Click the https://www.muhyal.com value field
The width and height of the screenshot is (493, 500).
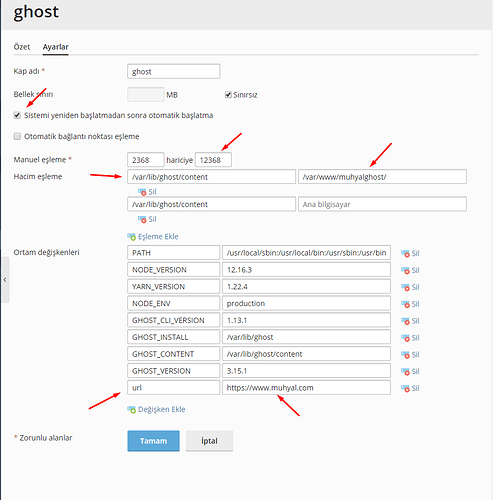306,388
